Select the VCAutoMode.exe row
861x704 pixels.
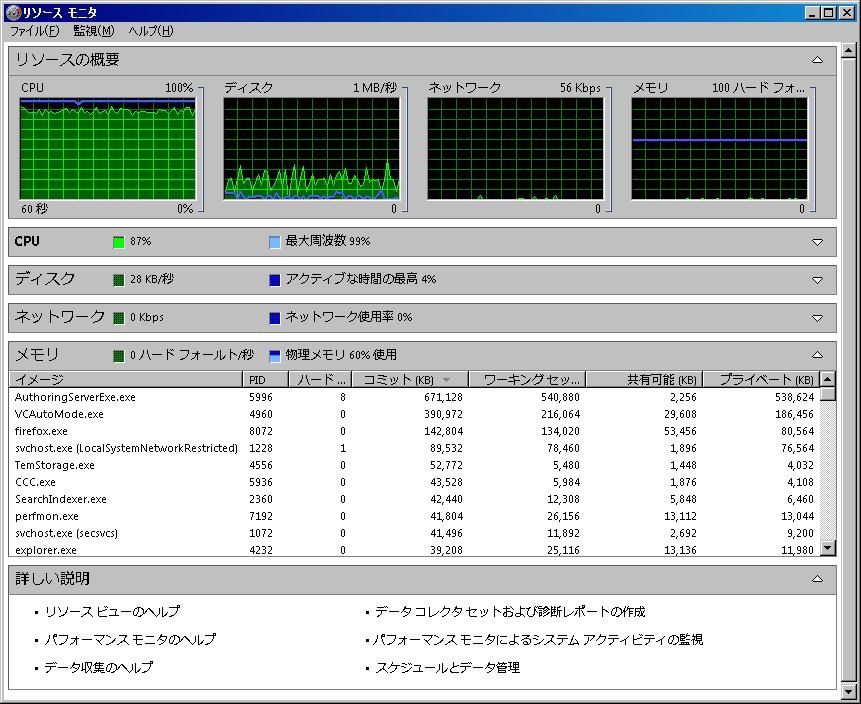tap(415, 414)
